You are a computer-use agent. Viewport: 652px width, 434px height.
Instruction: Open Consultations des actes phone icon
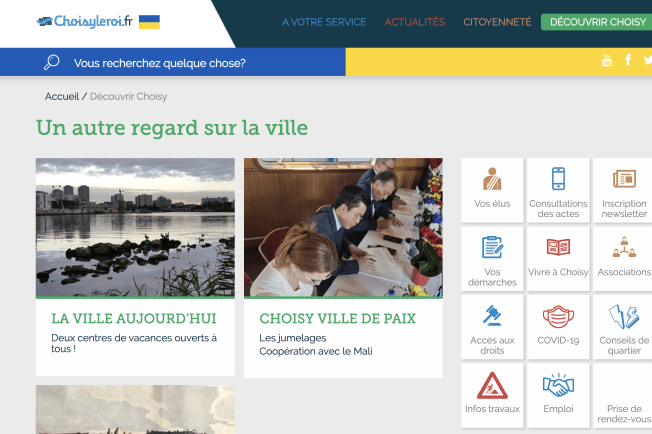tap(558, 179)
